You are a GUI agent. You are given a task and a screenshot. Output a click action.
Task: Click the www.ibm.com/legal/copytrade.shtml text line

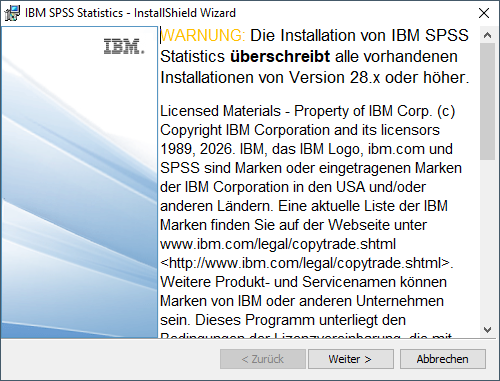tap(278, 244)
